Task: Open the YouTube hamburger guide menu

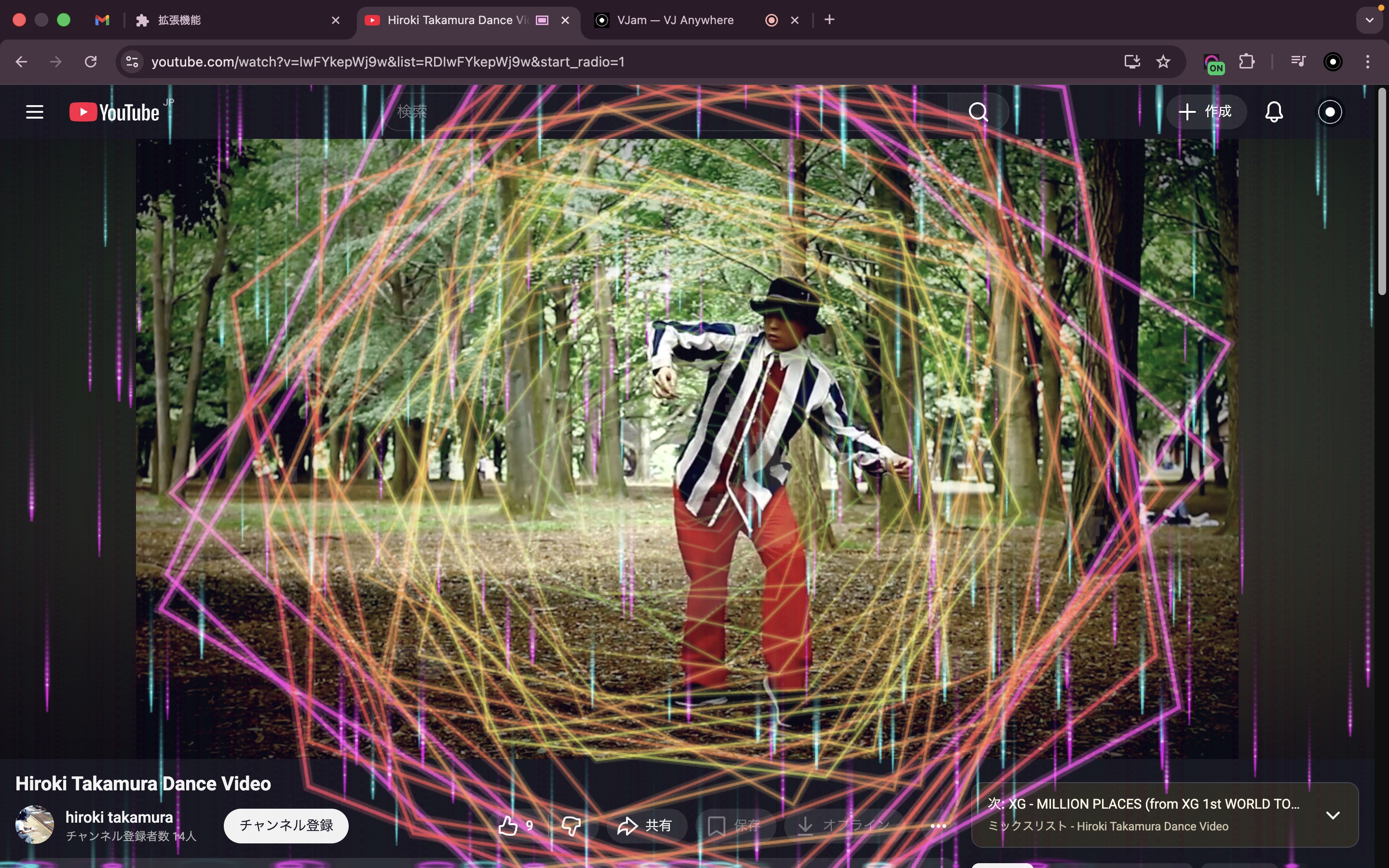Action: click(x=34, y=112)
